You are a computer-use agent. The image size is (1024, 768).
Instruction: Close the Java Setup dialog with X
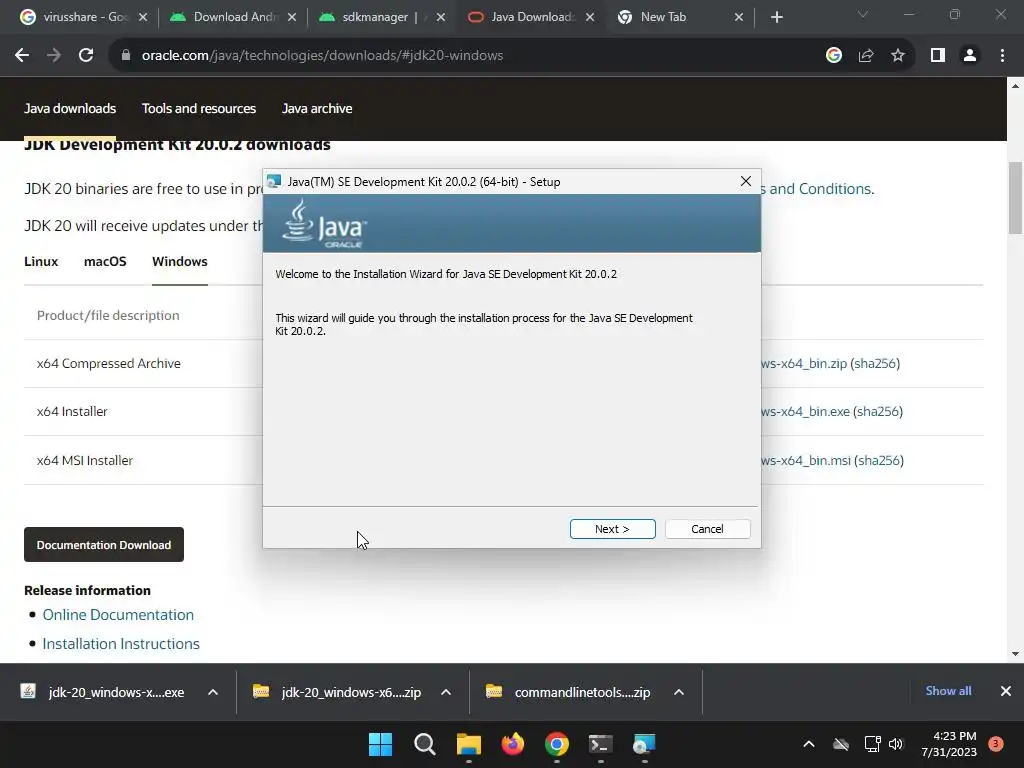[746, 181]
